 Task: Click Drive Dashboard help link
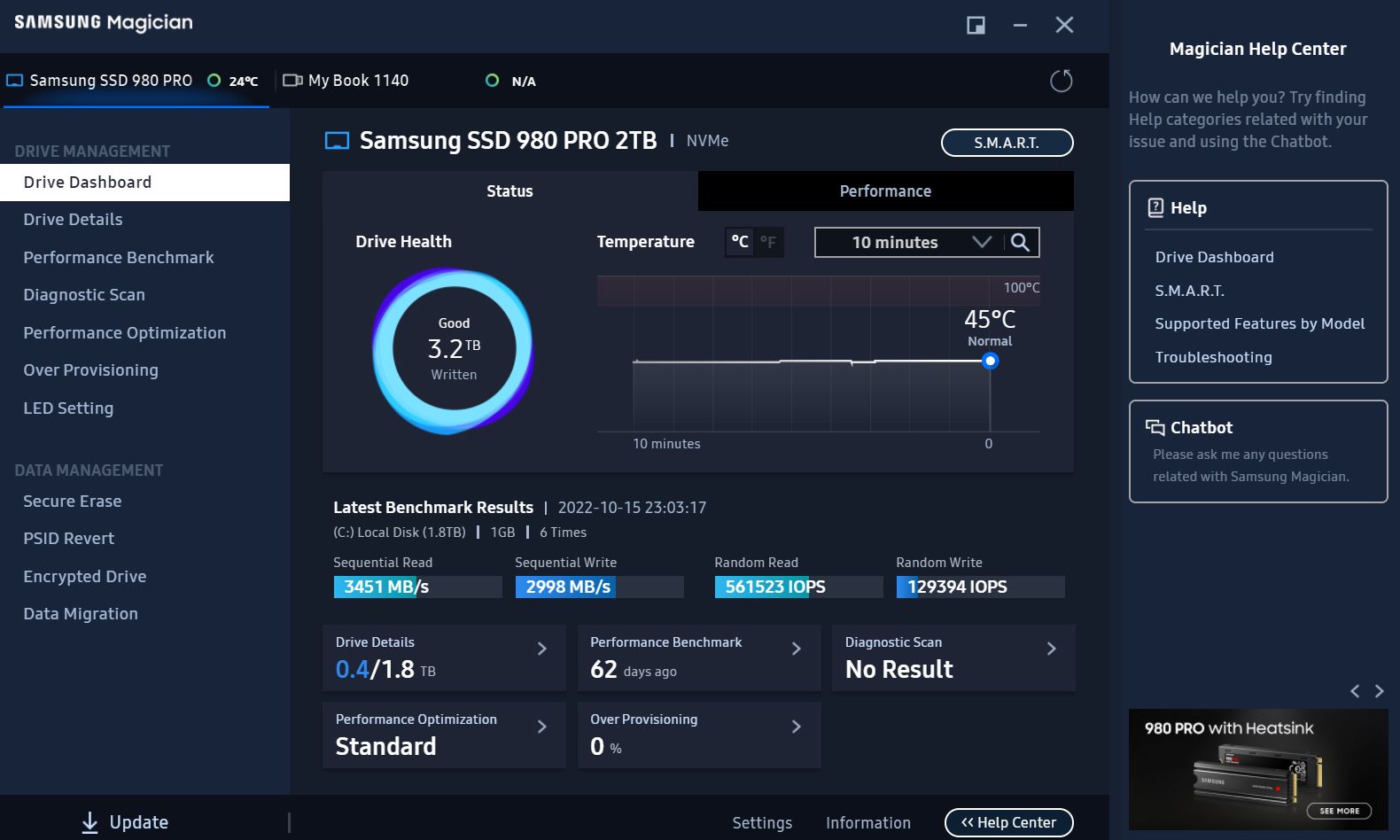click(1214, 257)
